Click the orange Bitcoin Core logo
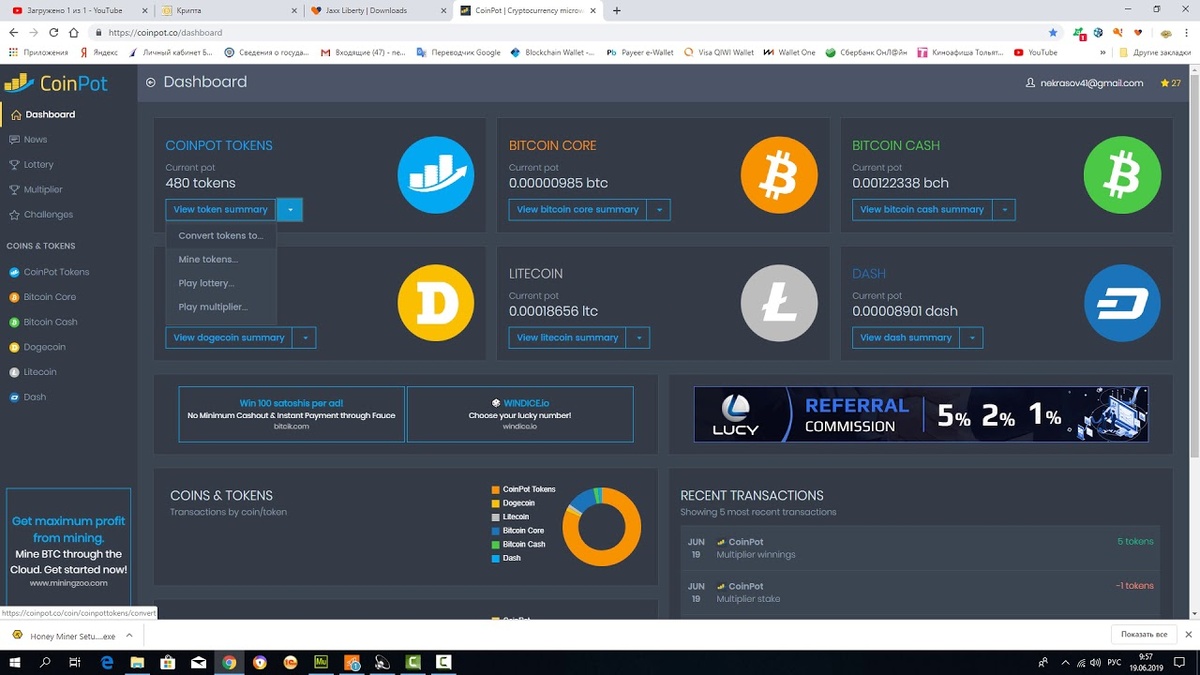Screen dimensions: 1200x675 tap(779, 177)
